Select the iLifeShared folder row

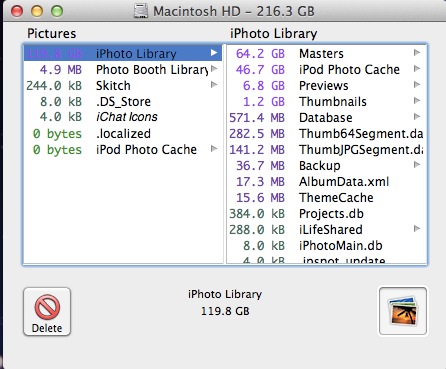coord(326,229)
